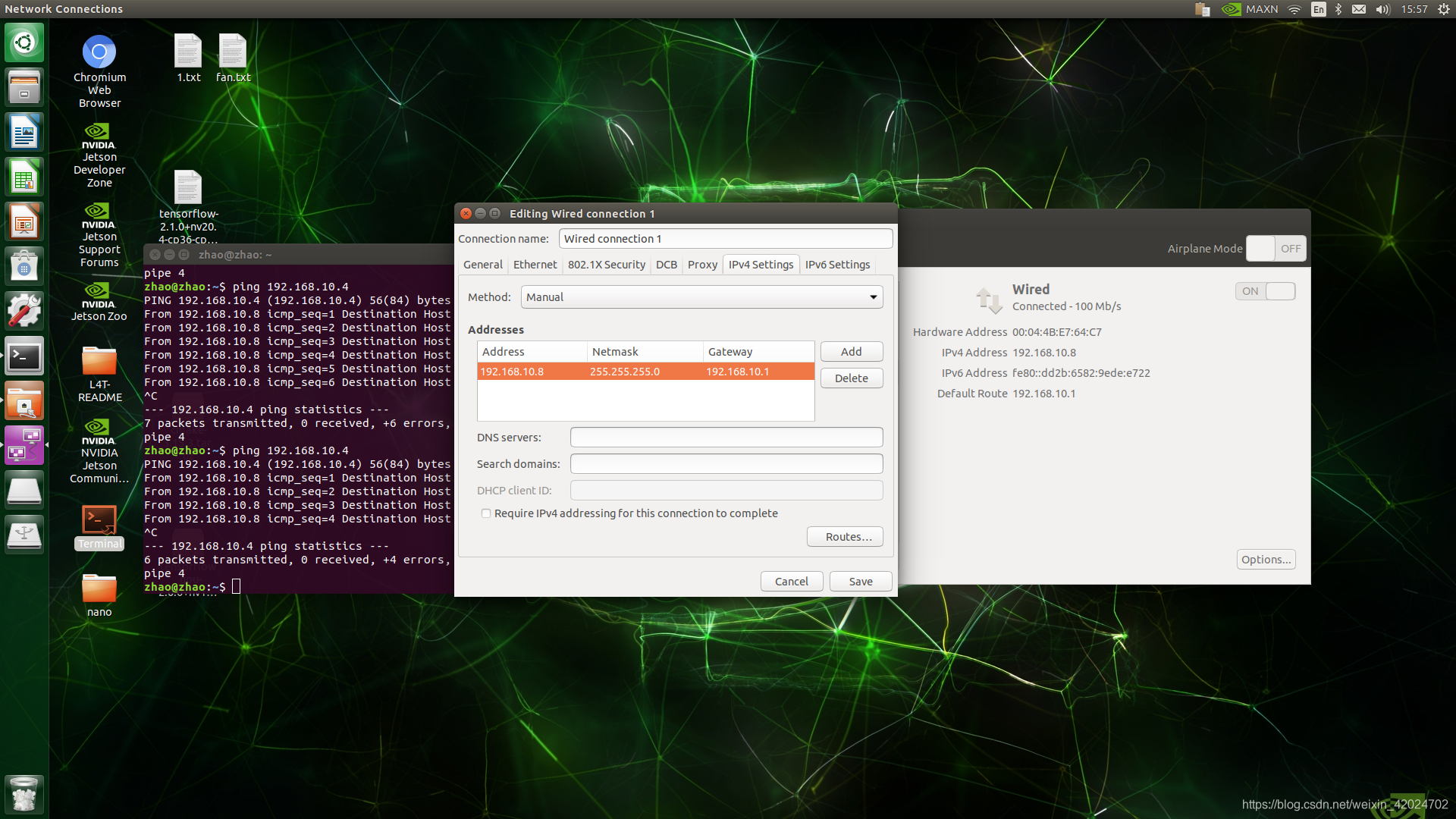Open the Terminal launcher in the dock

pyautogui.click(x=24, y=356)
